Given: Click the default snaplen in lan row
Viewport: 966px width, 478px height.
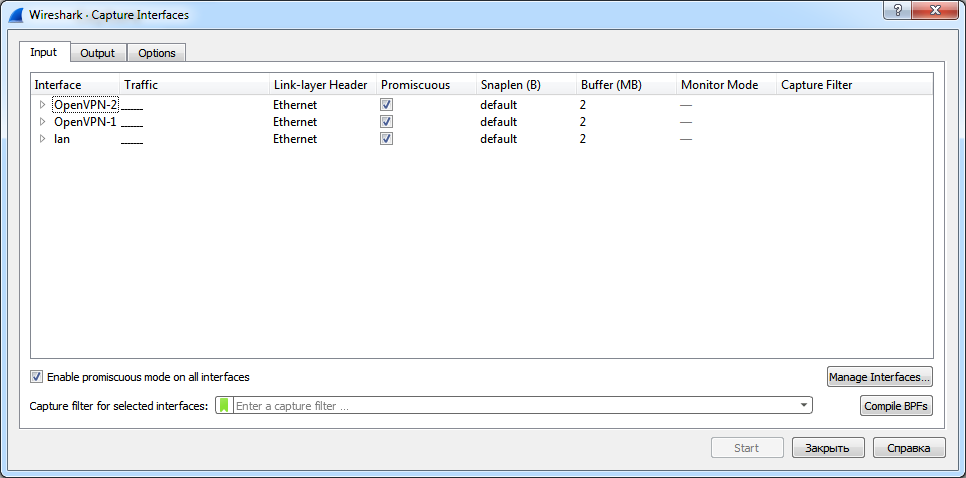Looking at the screenshot, I should coord(498,139).
